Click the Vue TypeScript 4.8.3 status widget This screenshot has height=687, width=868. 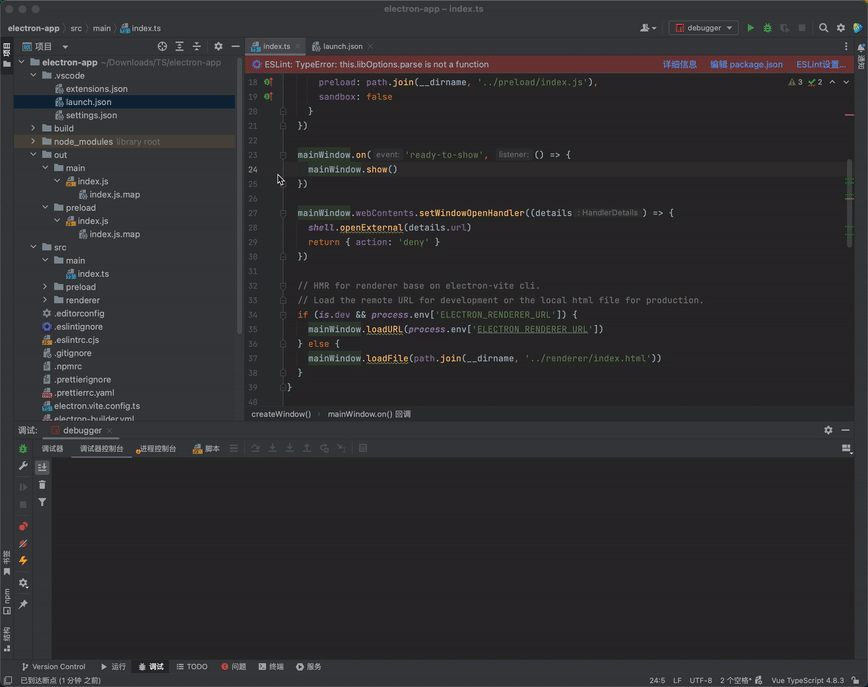[808, 680]
